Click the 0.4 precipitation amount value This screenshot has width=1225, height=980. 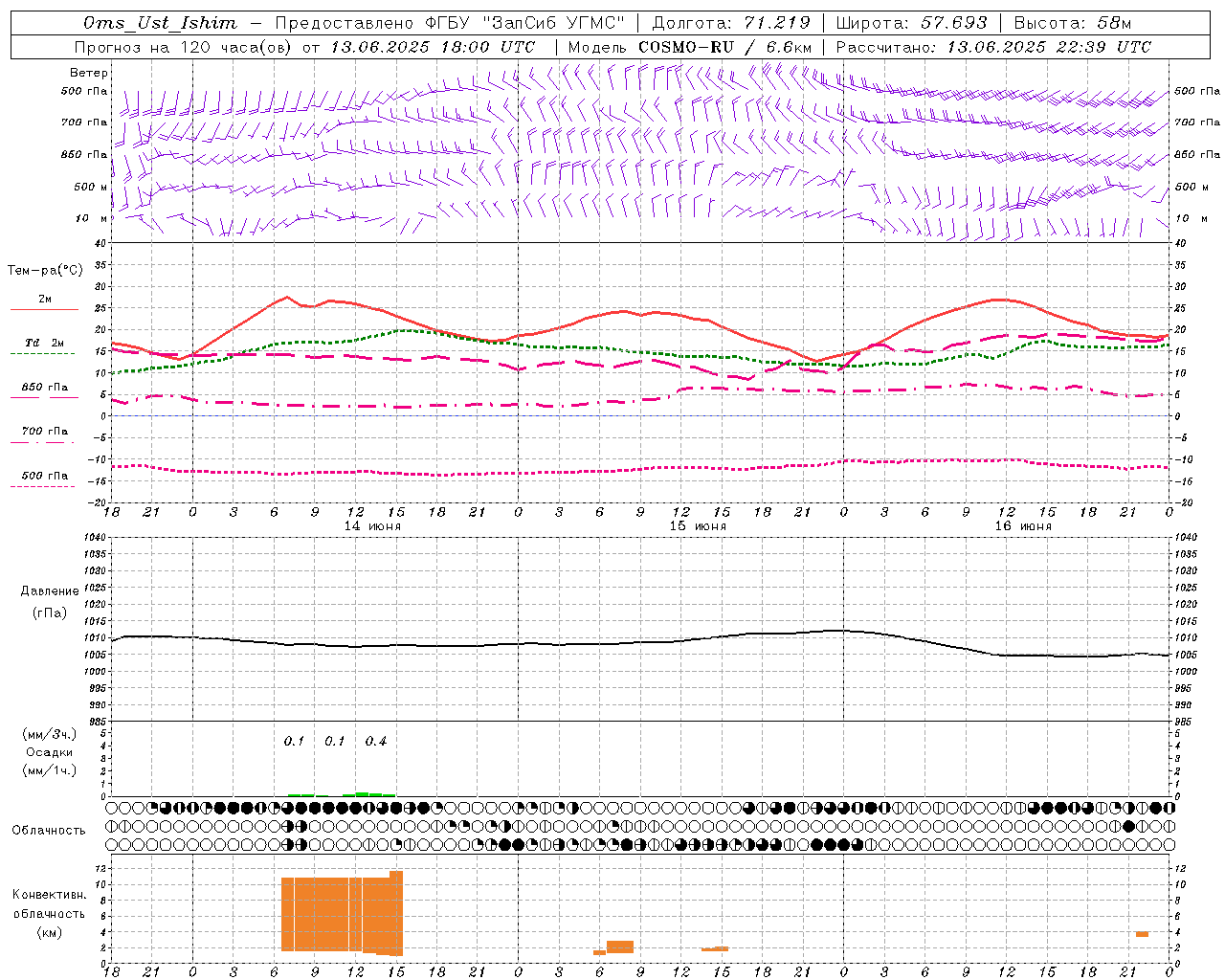(x=376, y=741)
